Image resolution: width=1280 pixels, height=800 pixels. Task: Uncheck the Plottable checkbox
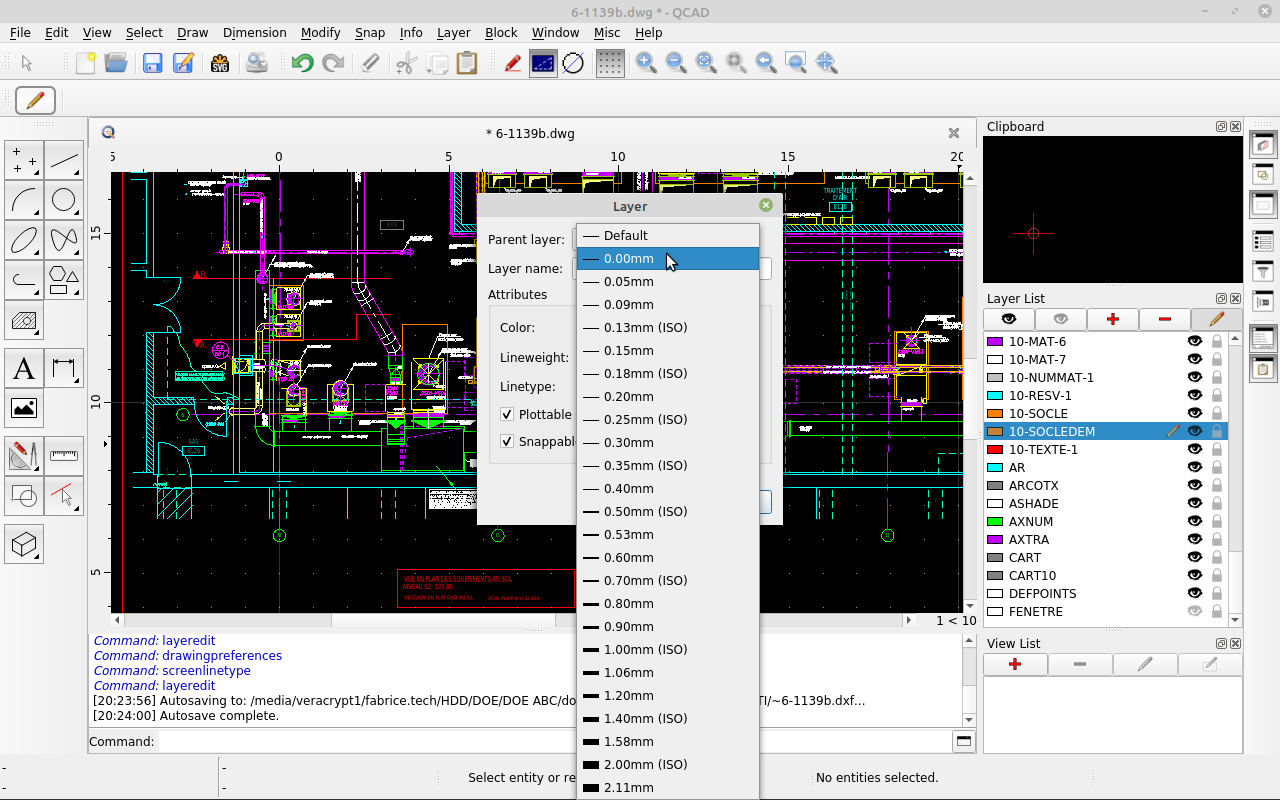point(507,414)
